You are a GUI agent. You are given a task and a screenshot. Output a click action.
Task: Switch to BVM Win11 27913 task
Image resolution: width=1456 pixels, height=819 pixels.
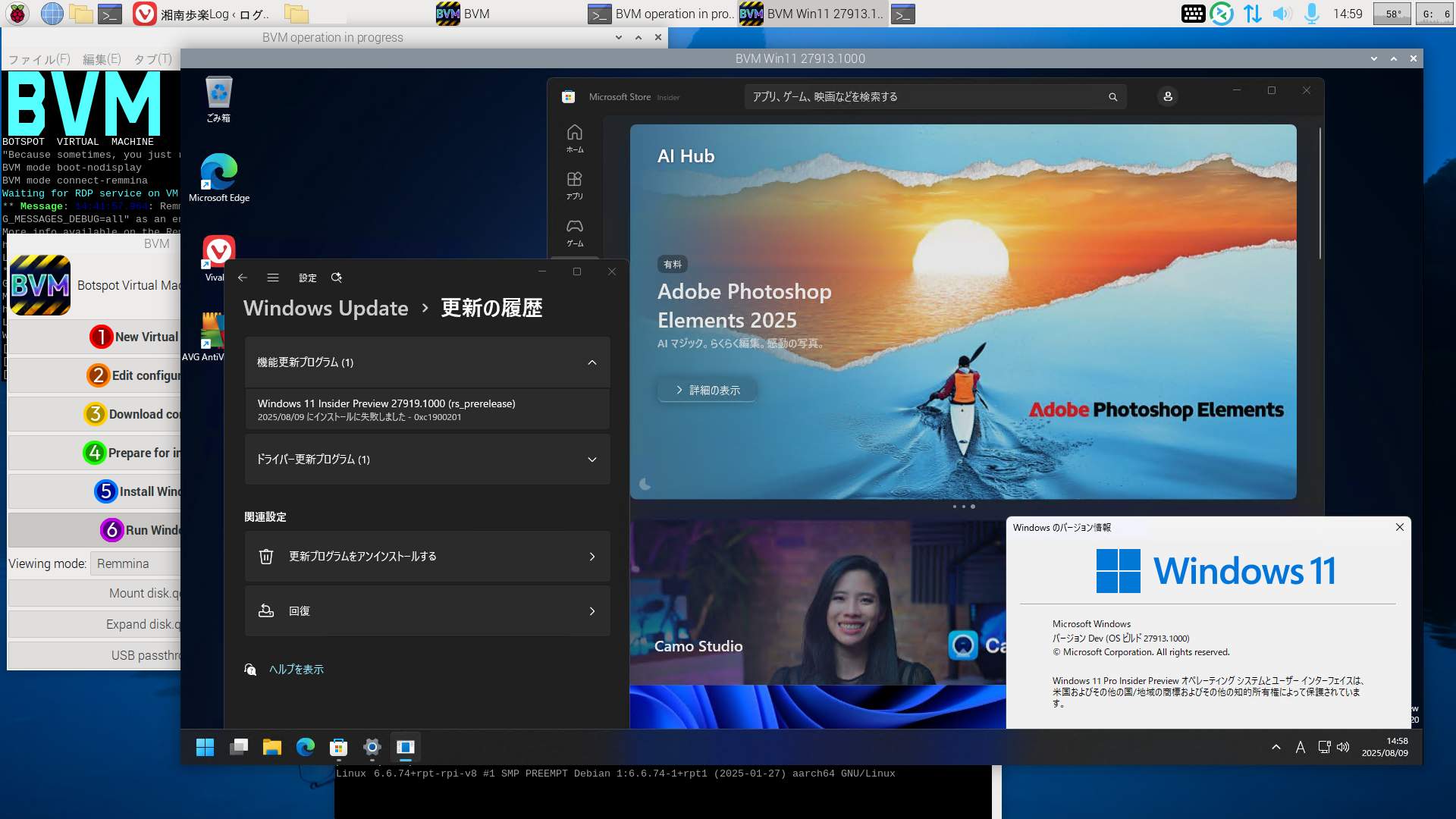(812, 14)
